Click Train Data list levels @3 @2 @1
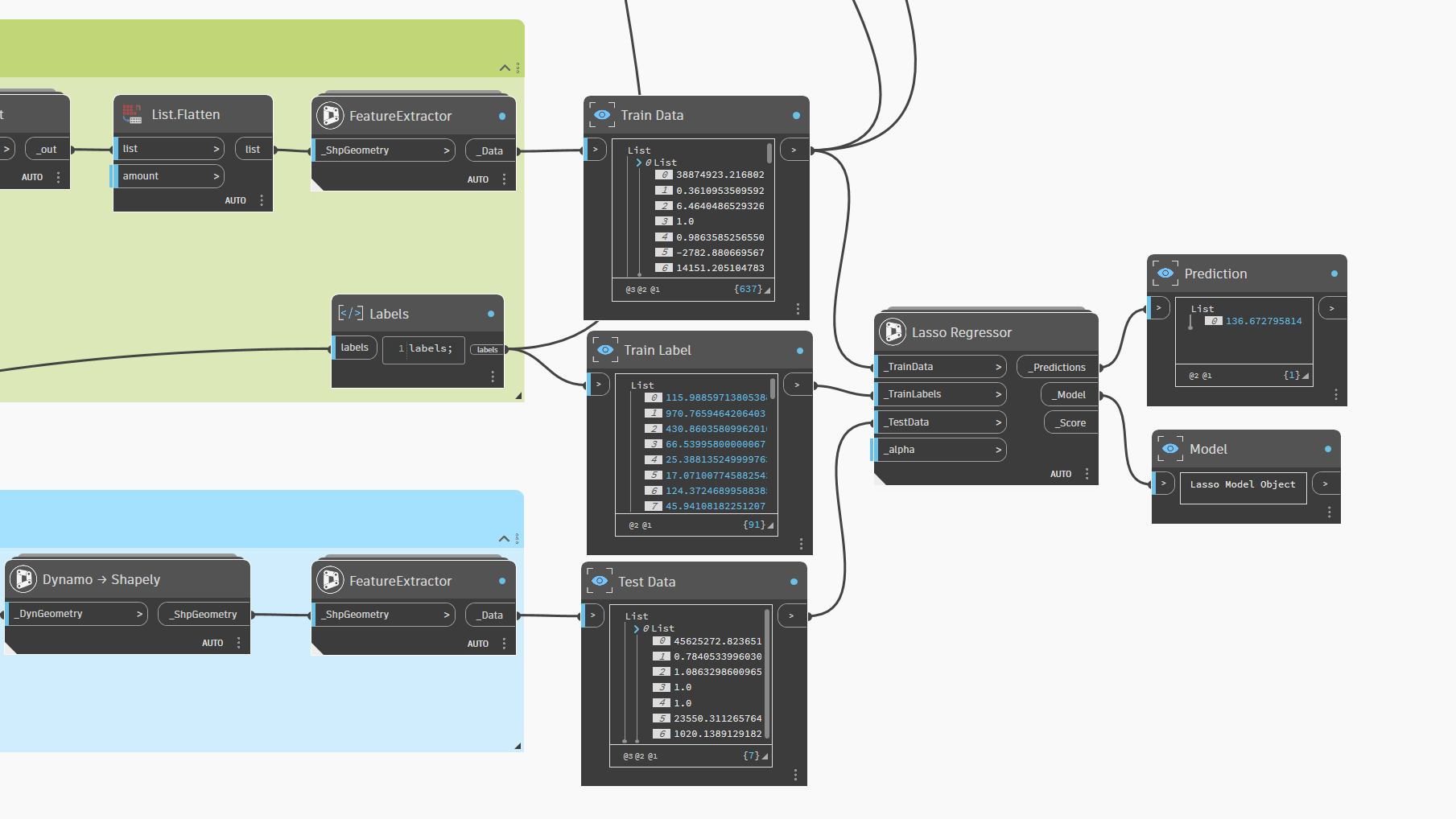1456x819 pixels. click(642, 290)
